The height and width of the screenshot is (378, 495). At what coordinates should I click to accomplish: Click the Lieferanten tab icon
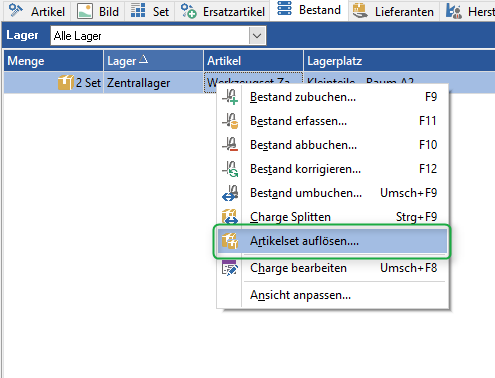(360, 10)
